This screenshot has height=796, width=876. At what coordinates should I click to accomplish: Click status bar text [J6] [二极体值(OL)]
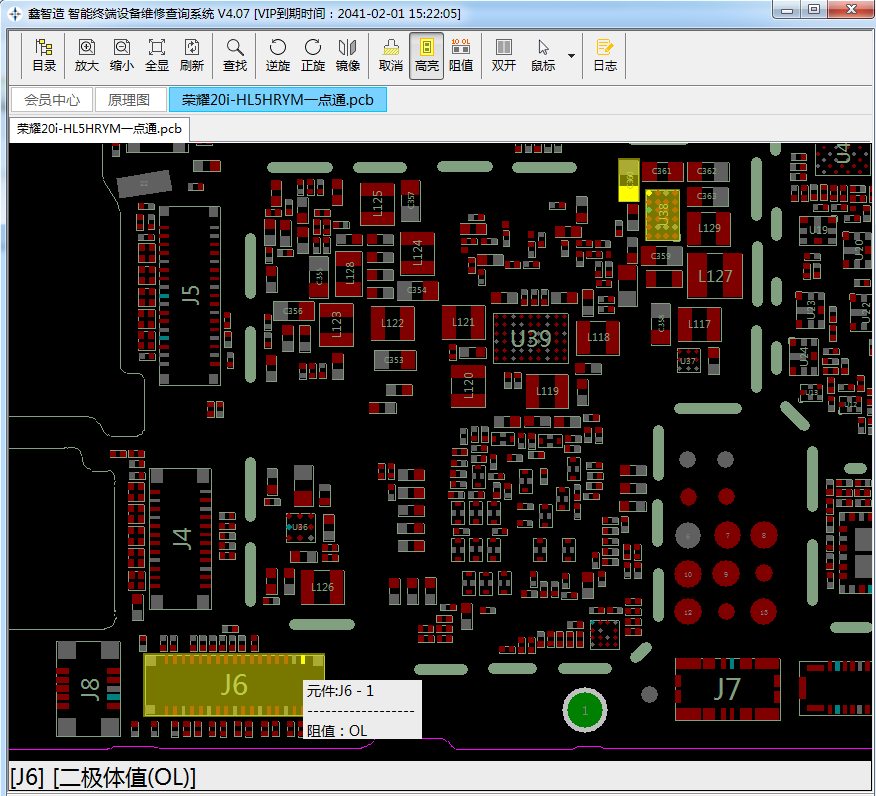pos(103,778)
